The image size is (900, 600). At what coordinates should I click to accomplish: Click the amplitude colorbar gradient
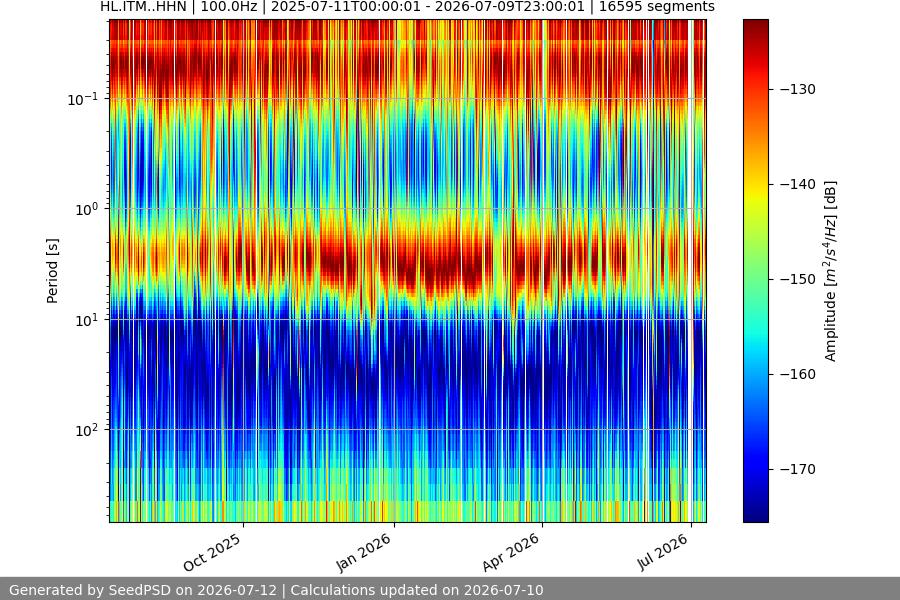(755, 271)
